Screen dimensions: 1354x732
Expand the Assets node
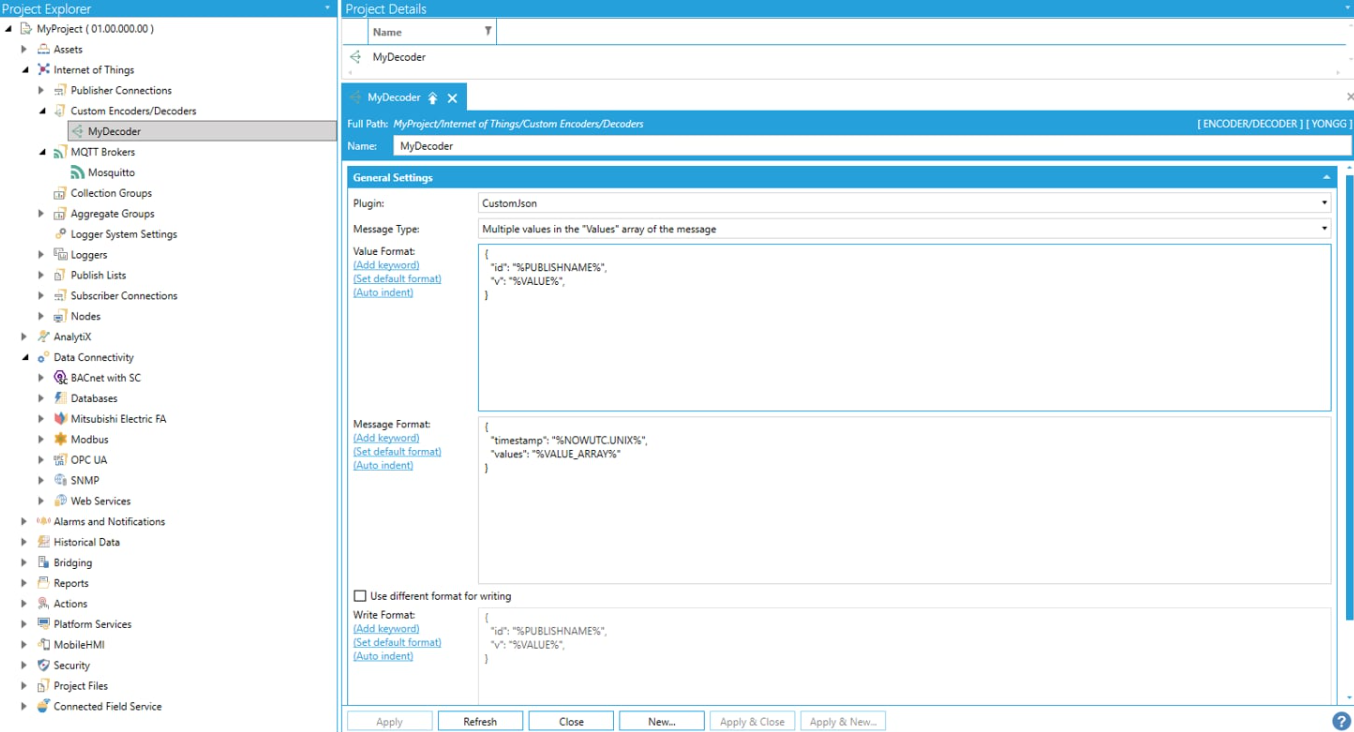[25, 49]
